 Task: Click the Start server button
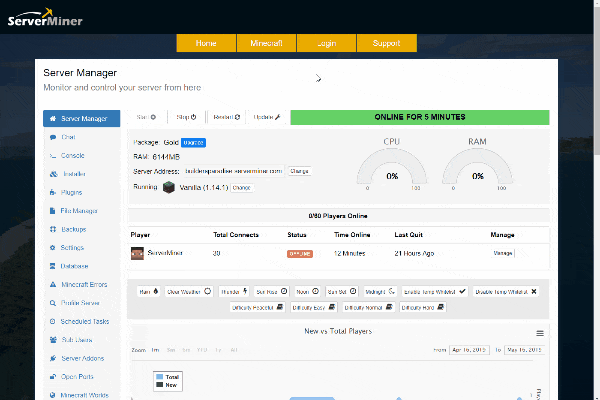147,117
